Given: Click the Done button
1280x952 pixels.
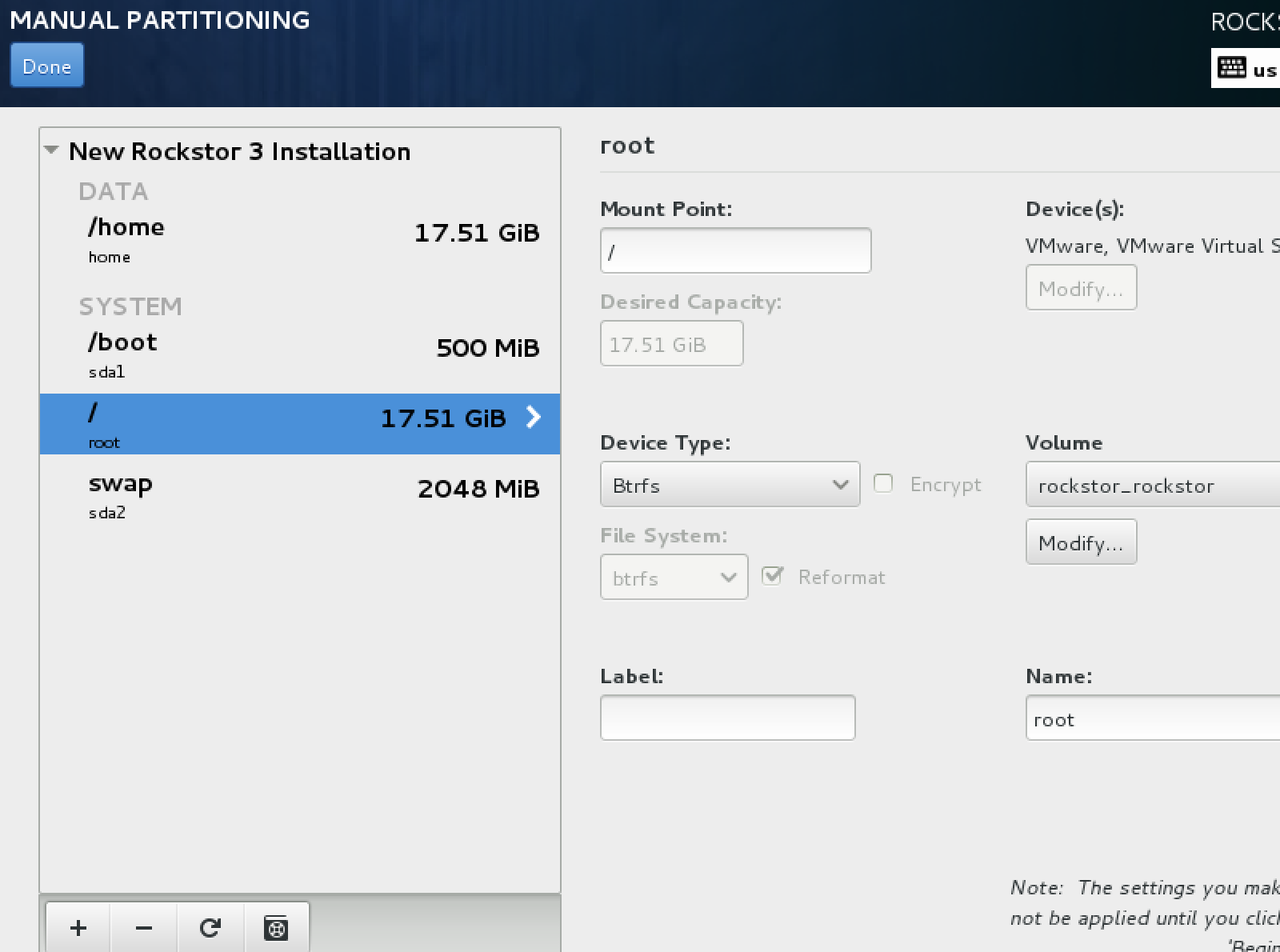Looking at the screenshot, I should pos(47,66).
